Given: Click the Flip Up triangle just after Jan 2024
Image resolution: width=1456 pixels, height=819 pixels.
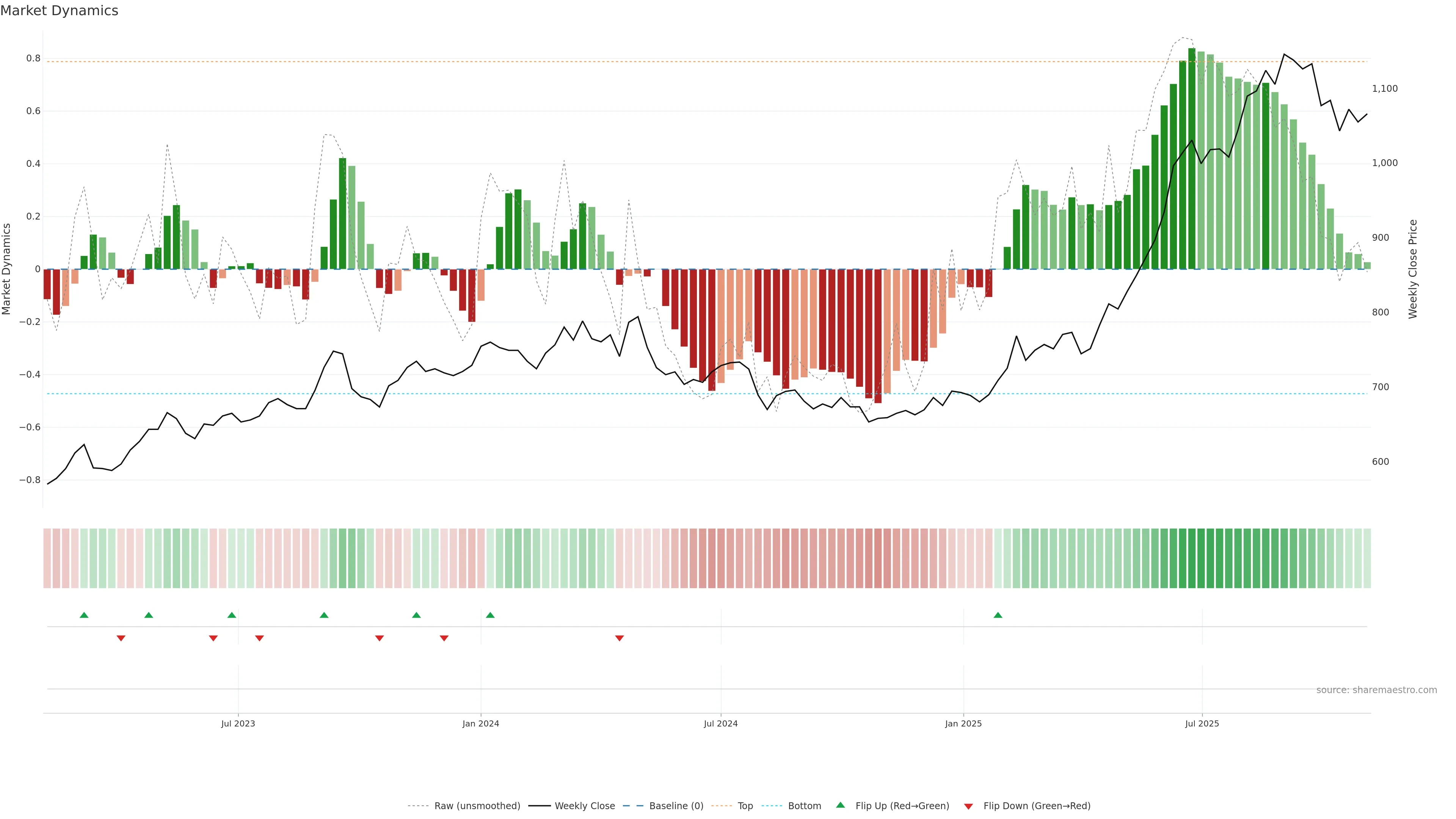Looking at the screenshot, I should tap(490, 615).
